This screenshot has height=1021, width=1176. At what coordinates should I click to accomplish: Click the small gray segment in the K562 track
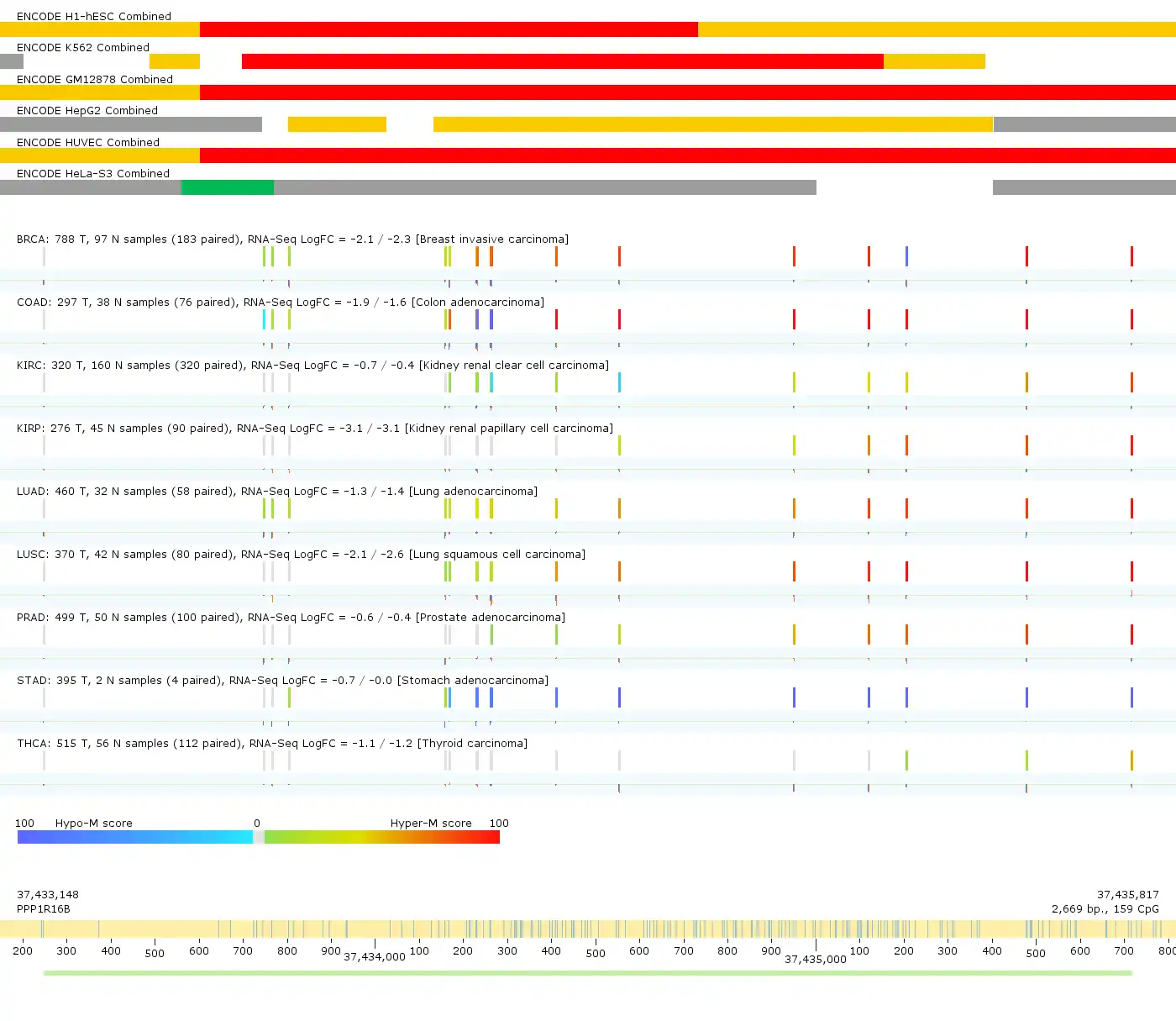12,61
